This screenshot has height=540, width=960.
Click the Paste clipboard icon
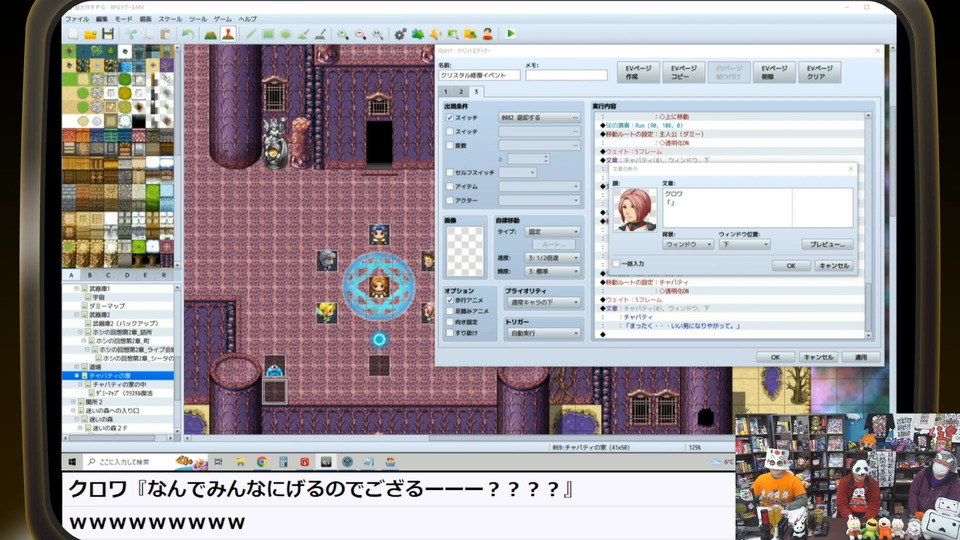(165, 34)
